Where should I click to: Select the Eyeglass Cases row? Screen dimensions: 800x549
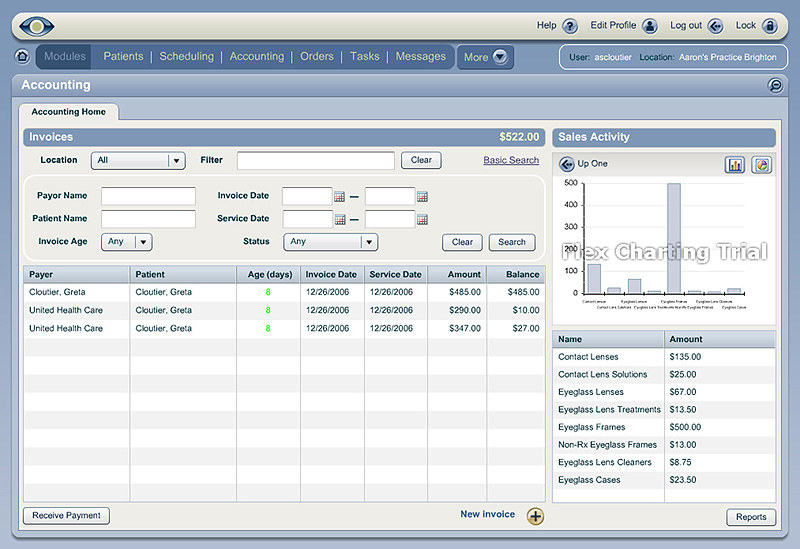664,480
